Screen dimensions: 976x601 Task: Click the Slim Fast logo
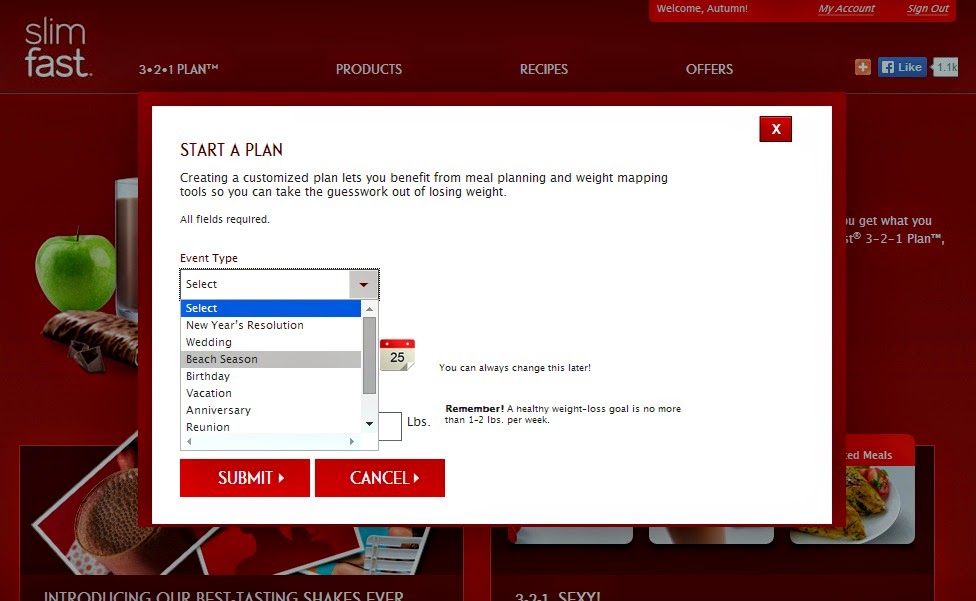[x=58, y=49]
